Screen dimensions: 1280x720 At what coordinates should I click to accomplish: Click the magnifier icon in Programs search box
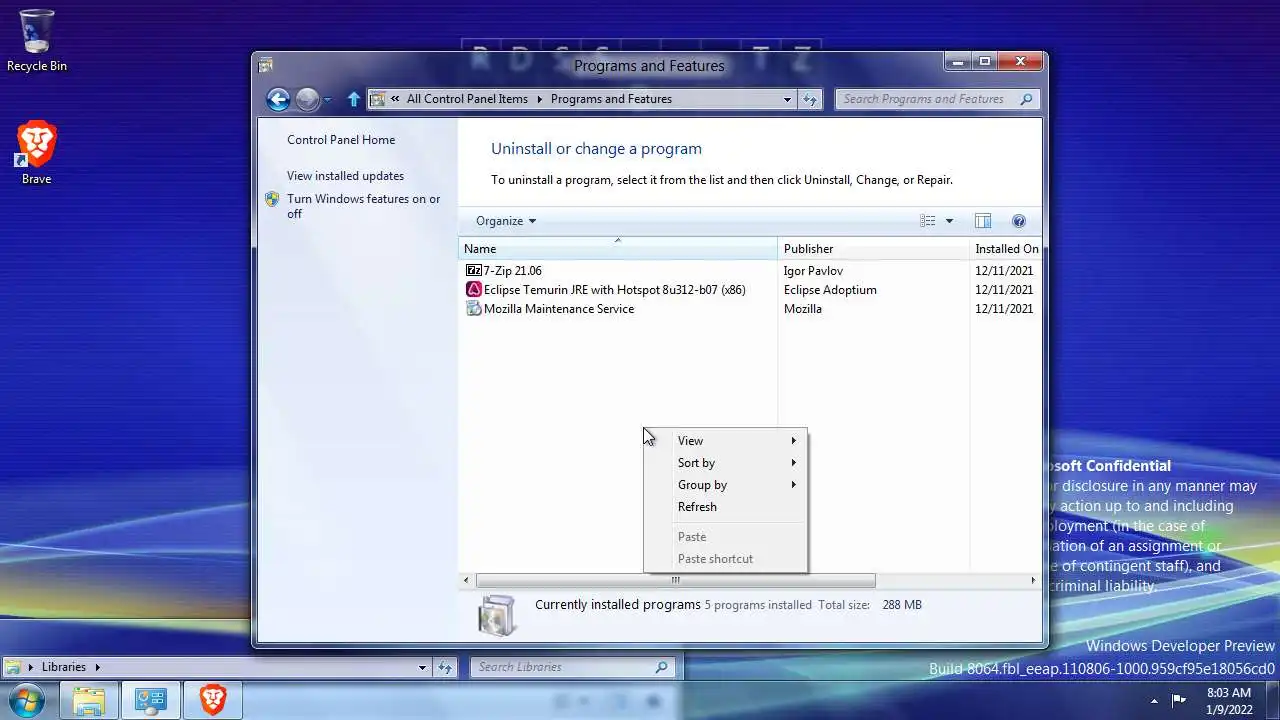(1026, 99)
